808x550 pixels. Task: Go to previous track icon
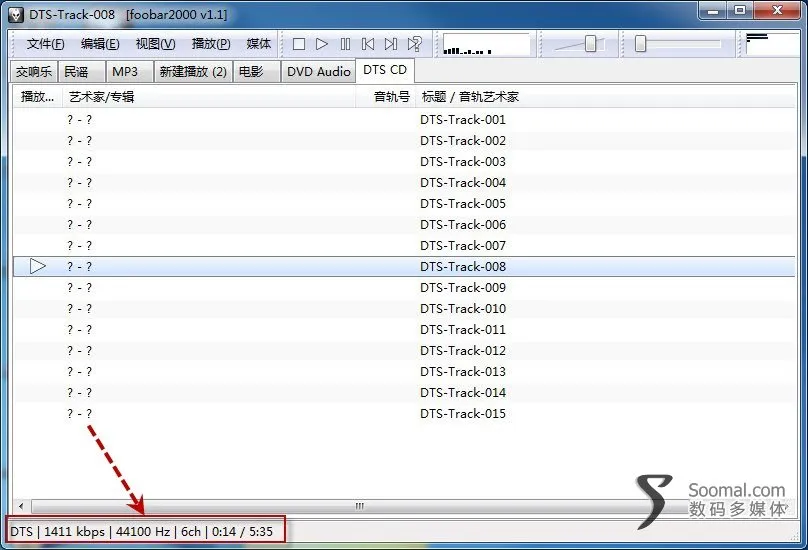pyautogui.click(x=368, y=44)
